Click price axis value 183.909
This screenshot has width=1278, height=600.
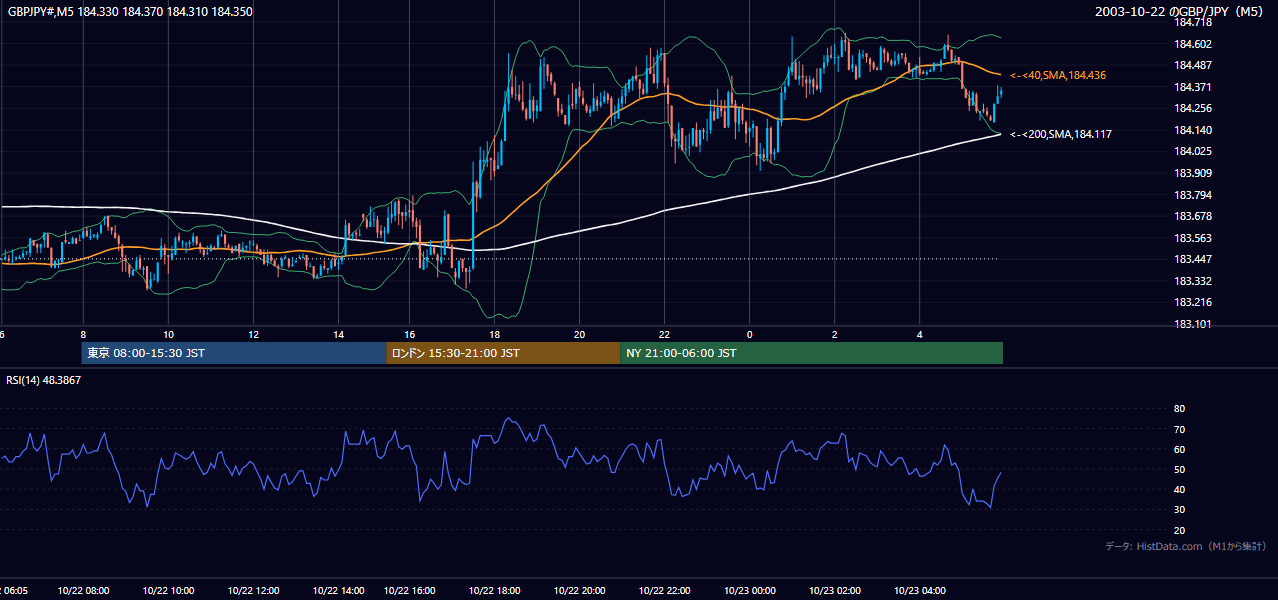(1192, 174)
